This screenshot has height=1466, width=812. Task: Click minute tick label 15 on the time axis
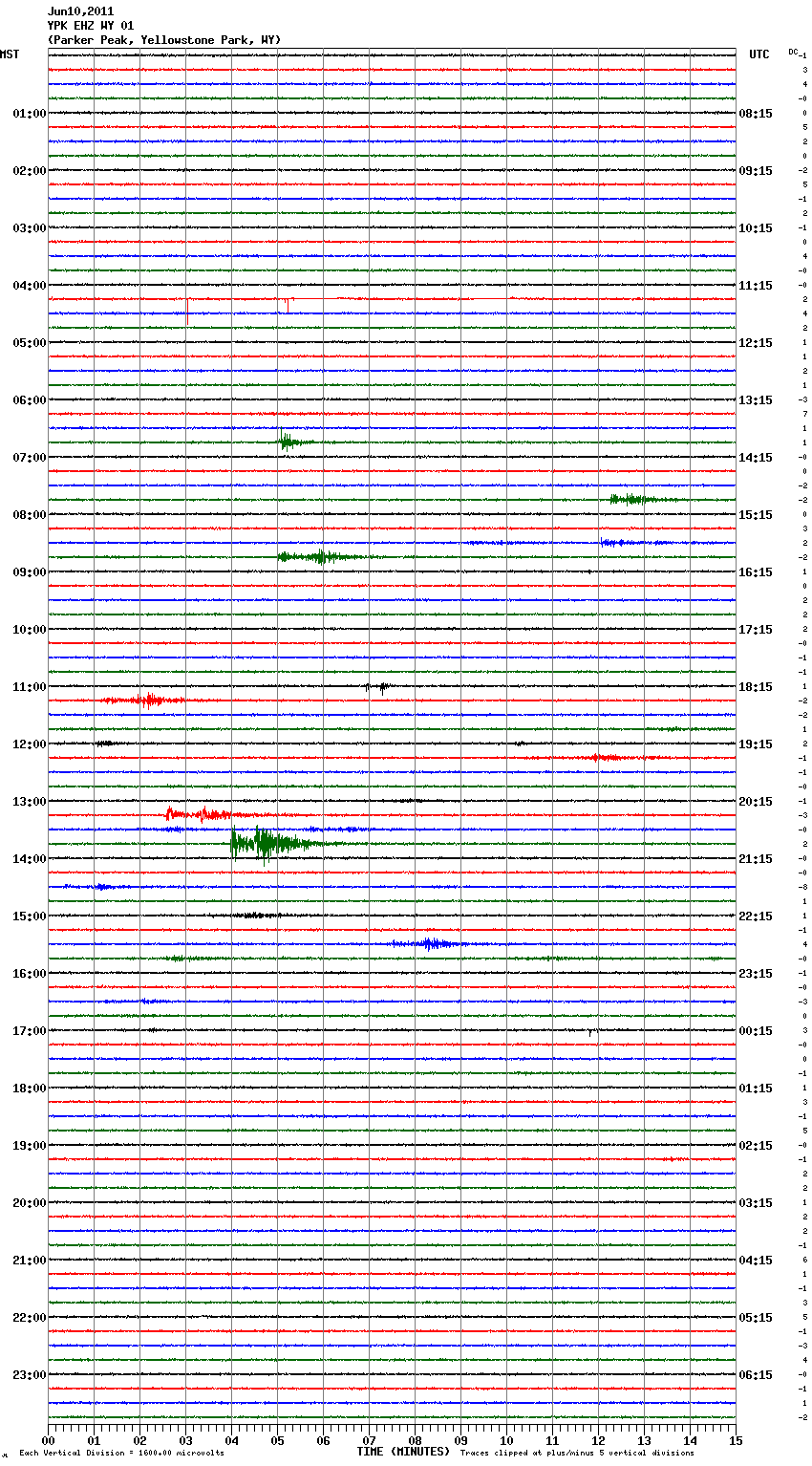(x=736, y=1440)
